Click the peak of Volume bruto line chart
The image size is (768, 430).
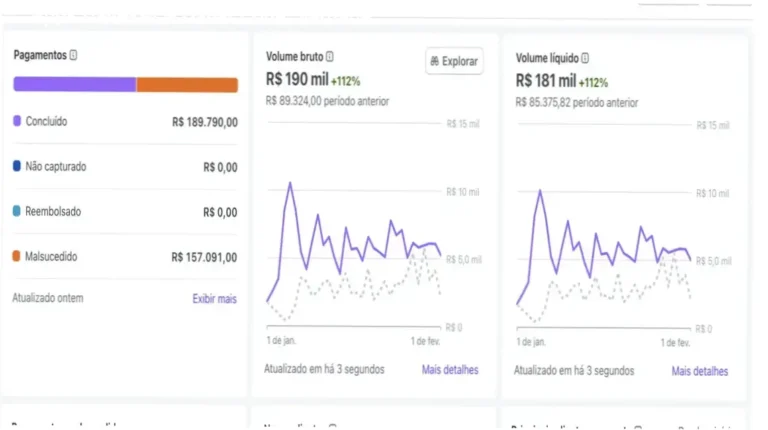coord(290,183)
